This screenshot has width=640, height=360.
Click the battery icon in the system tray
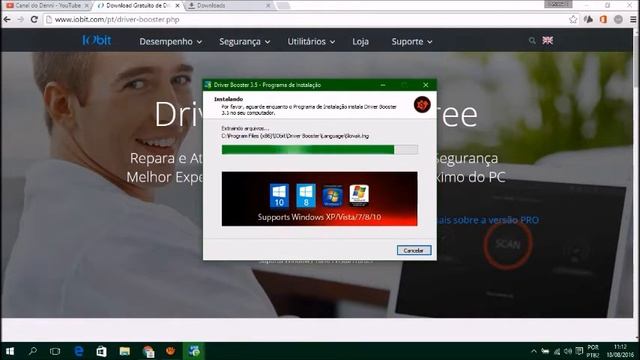545,351
